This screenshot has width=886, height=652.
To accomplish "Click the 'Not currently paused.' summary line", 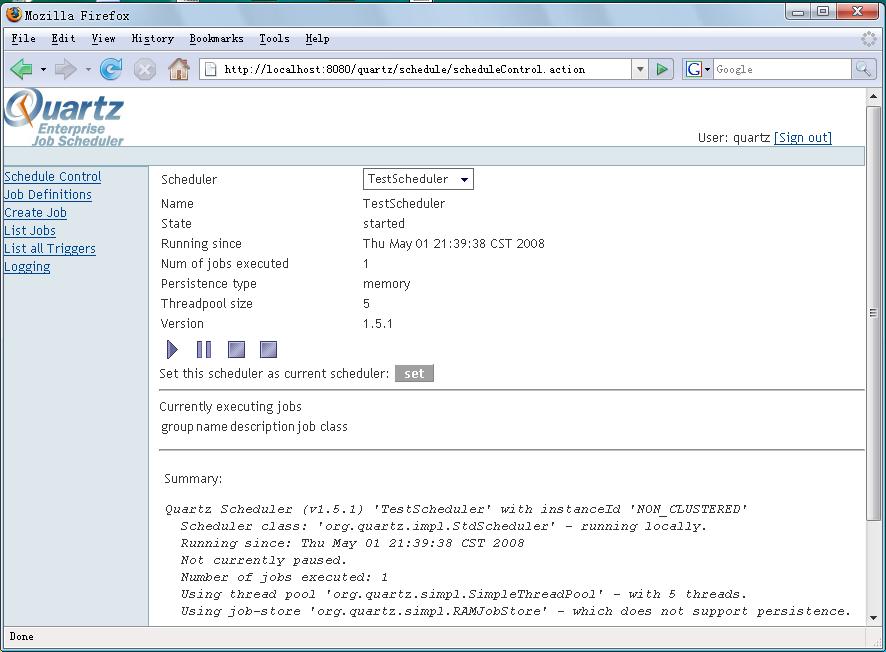I will coord(263,560).
